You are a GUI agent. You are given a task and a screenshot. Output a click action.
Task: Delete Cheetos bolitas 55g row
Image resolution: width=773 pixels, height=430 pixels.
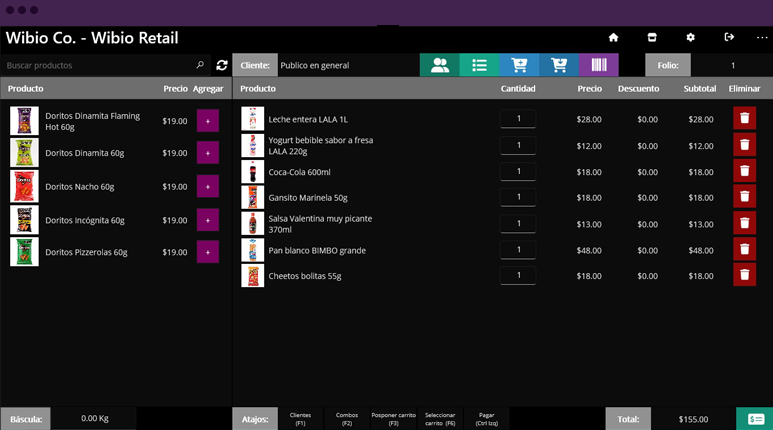pos(744,275)
